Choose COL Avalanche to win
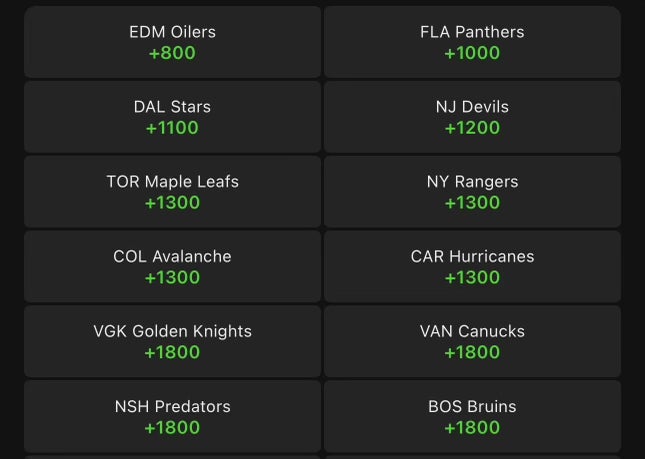The width and height of the screenshot is (645, 459). pos(172,267)
